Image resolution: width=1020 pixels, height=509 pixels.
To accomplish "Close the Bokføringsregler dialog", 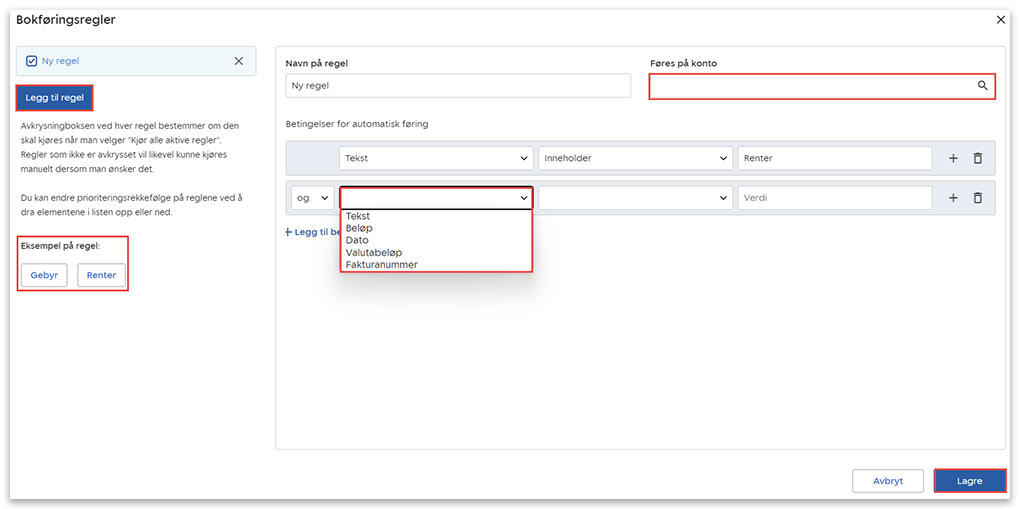I will [x=1001, y=19].
